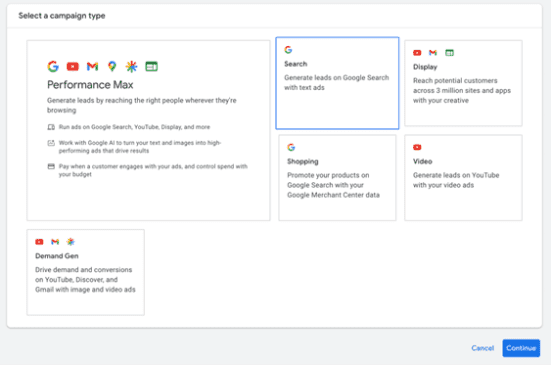Click 'Drive demand and conversions' description
The height and width of the screenshot is (365, 551).
85,280
